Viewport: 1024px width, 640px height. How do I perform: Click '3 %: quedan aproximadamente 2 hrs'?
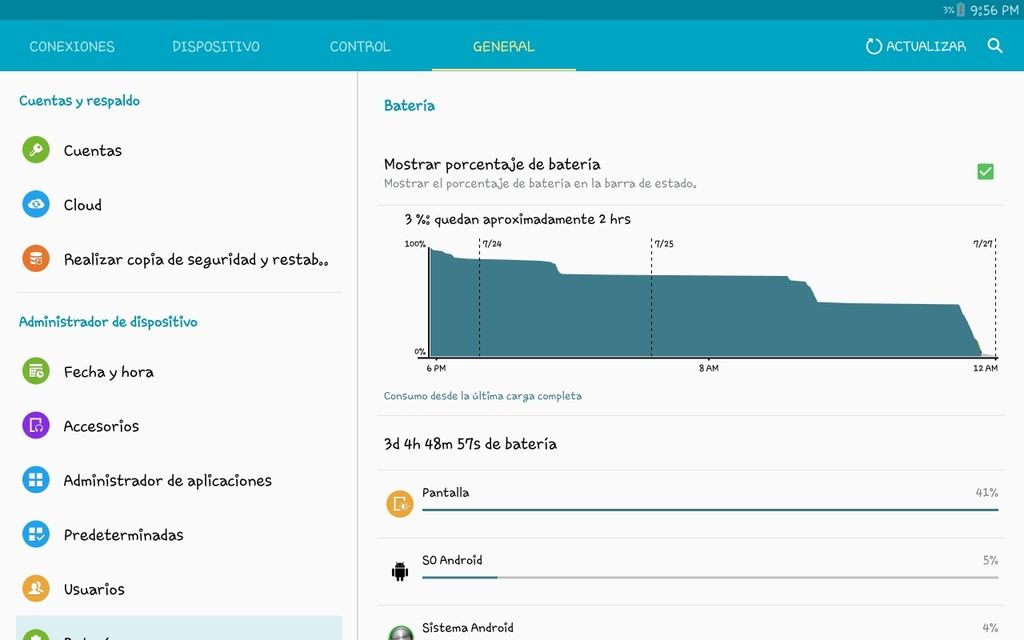[x=517, y=219]
